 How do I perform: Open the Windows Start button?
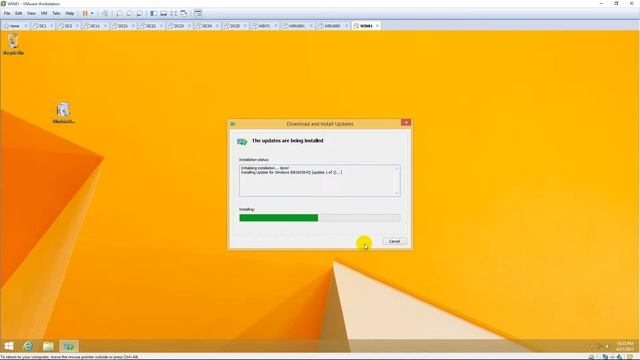coord(9,346)
